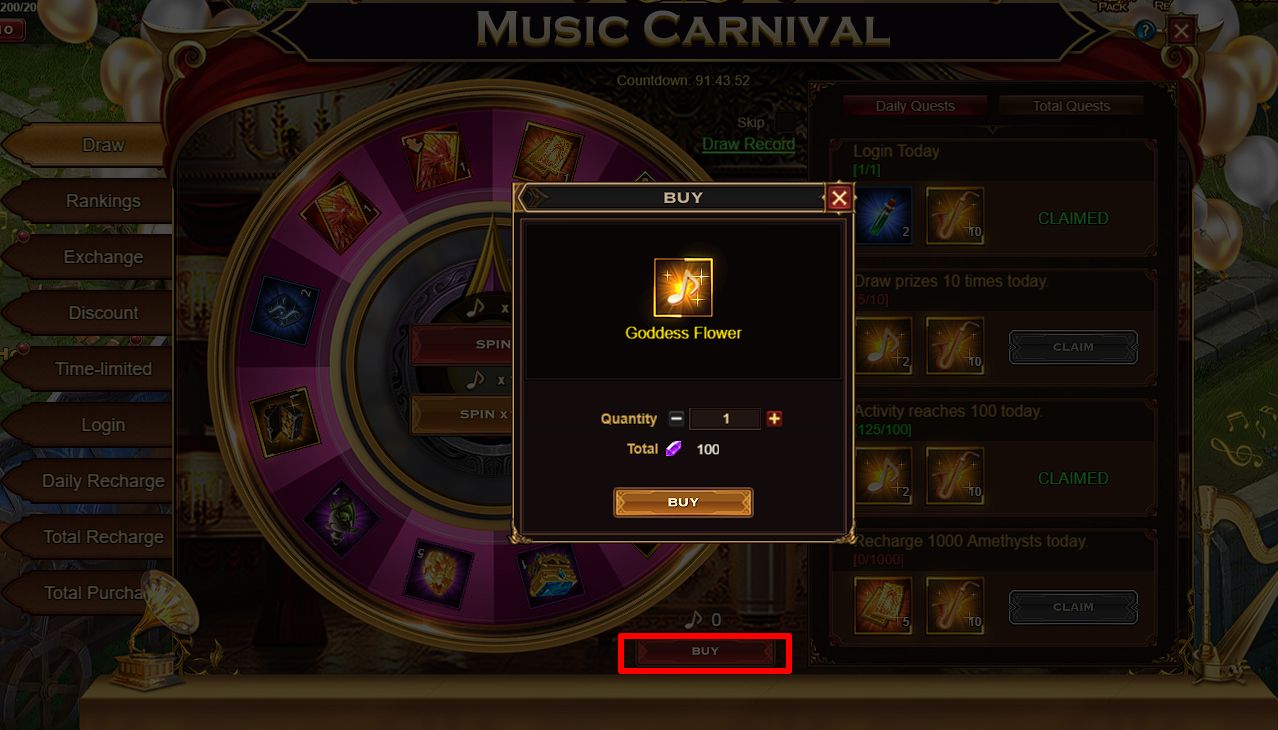Decrease quantity with the minus button
The height and width of the screenshot is (730, 1278).
[x=677, y=419]
